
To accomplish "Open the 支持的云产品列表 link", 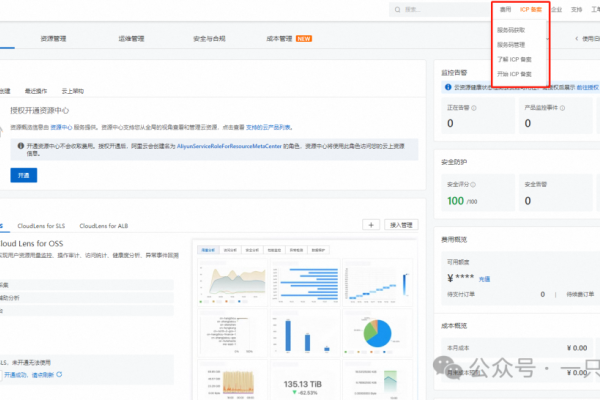I will click(268, 127).
